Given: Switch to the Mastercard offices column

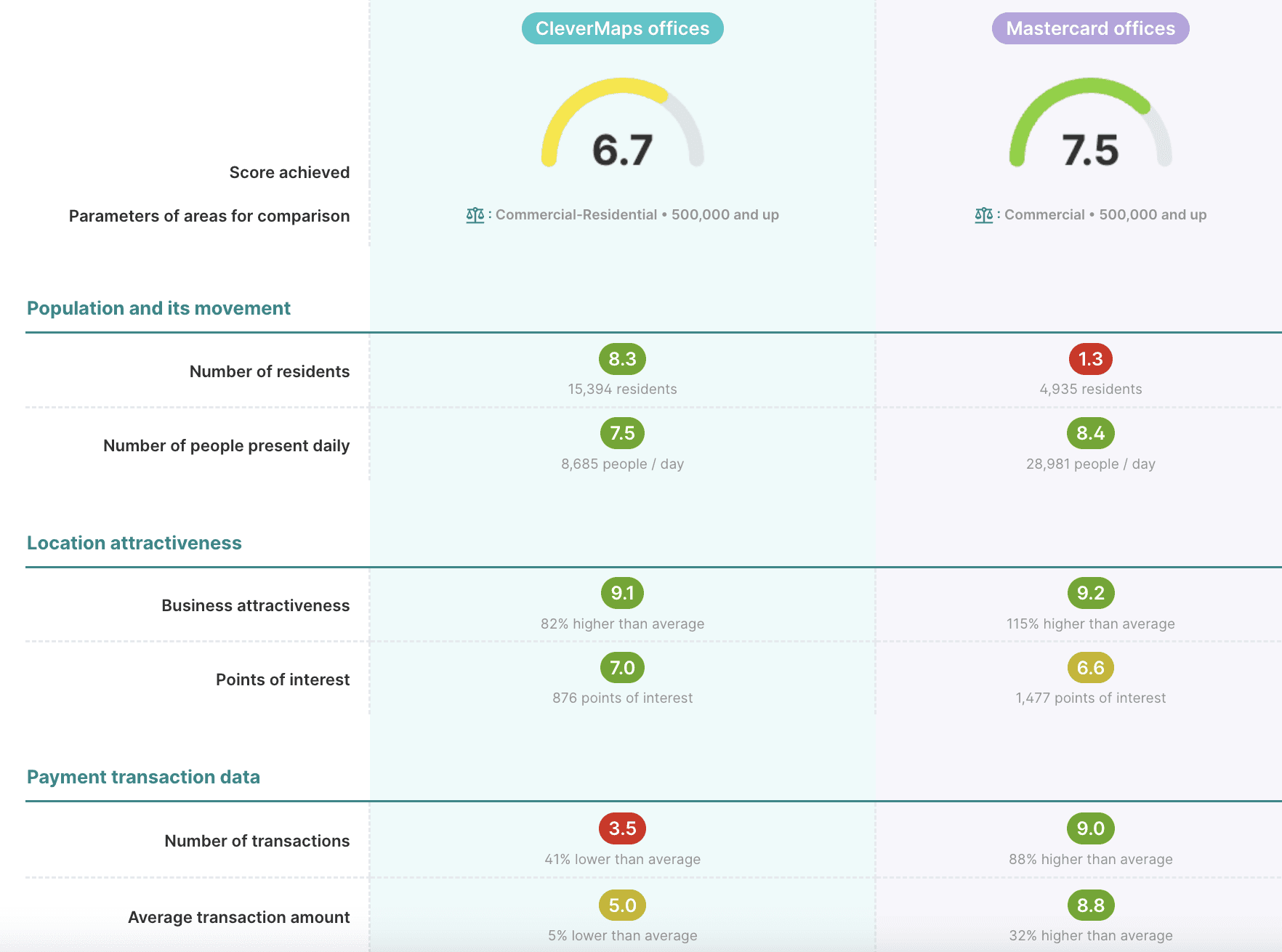Looking at the screenshot, I should coord(1089,28).
